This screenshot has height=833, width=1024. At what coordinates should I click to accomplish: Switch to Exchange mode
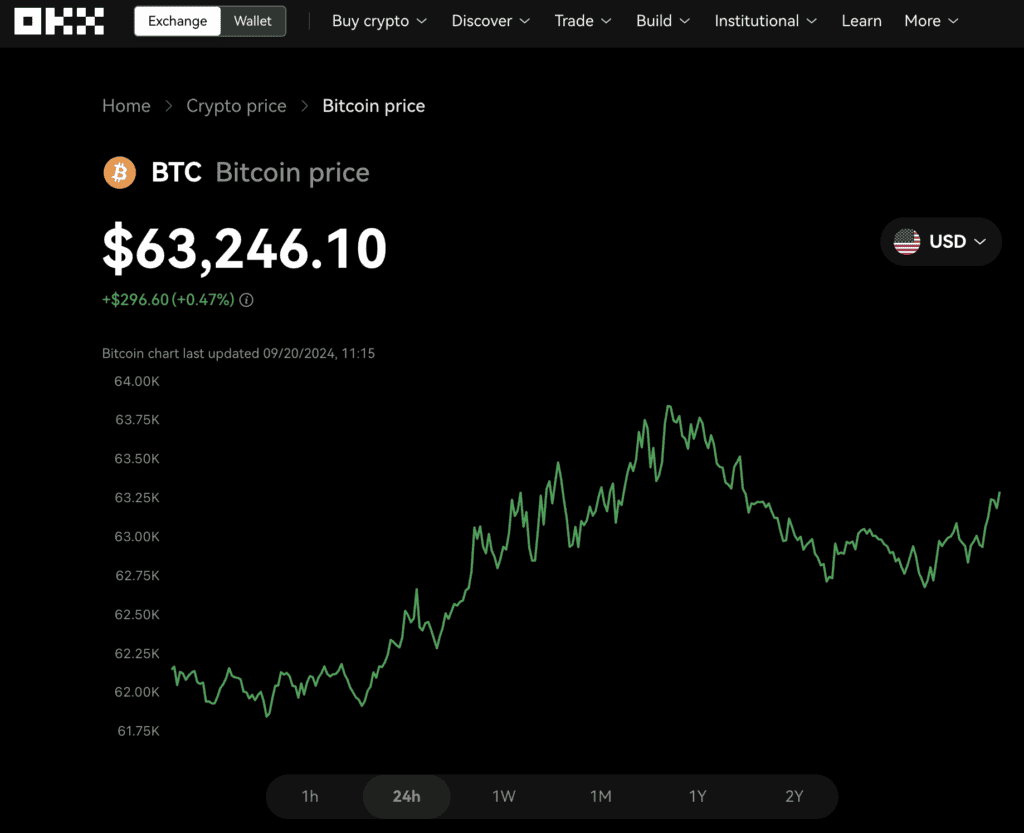point(178,21)
